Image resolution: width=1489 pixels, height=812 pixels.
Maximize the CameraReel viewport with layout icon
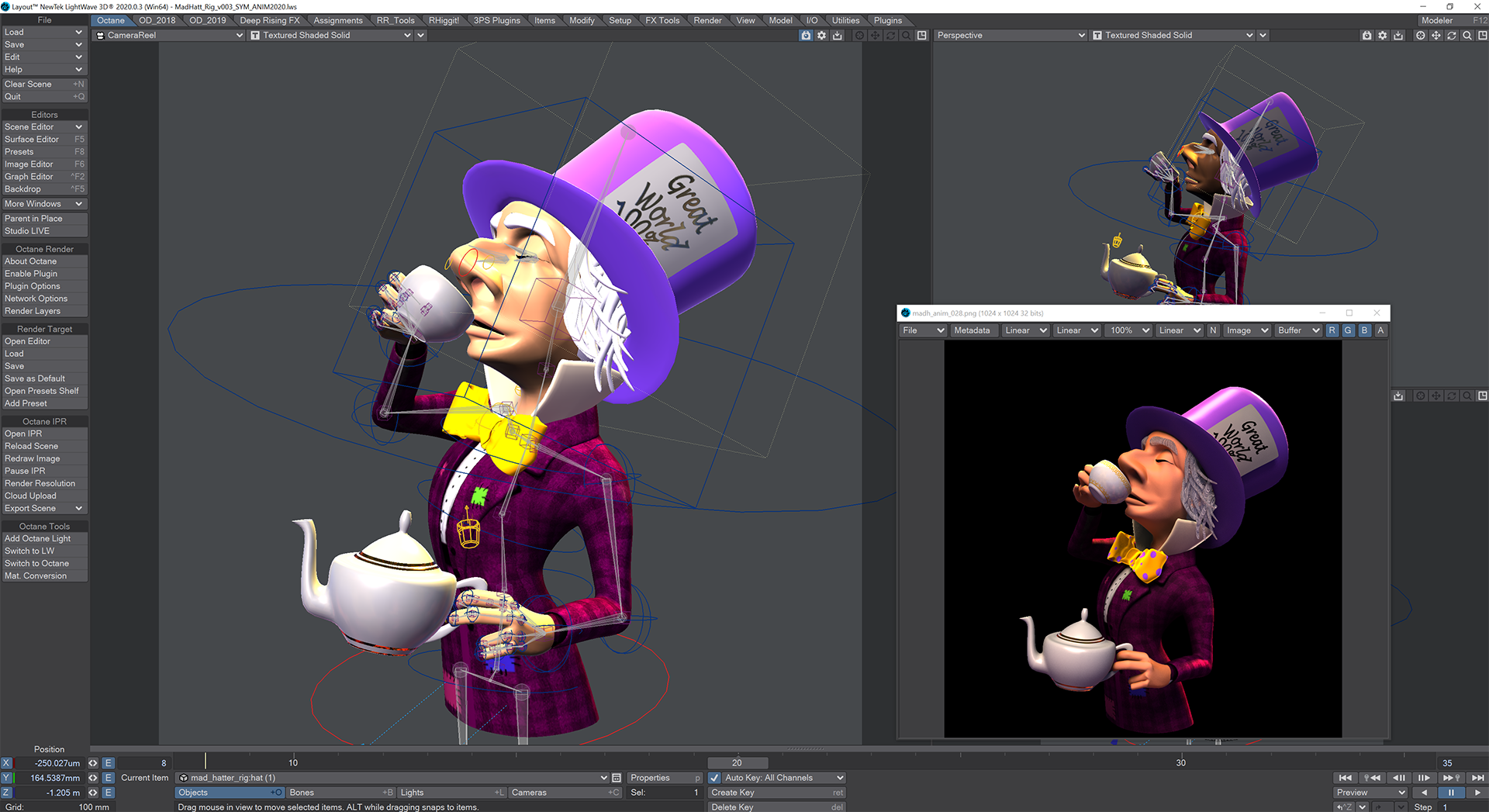point(922,35)
